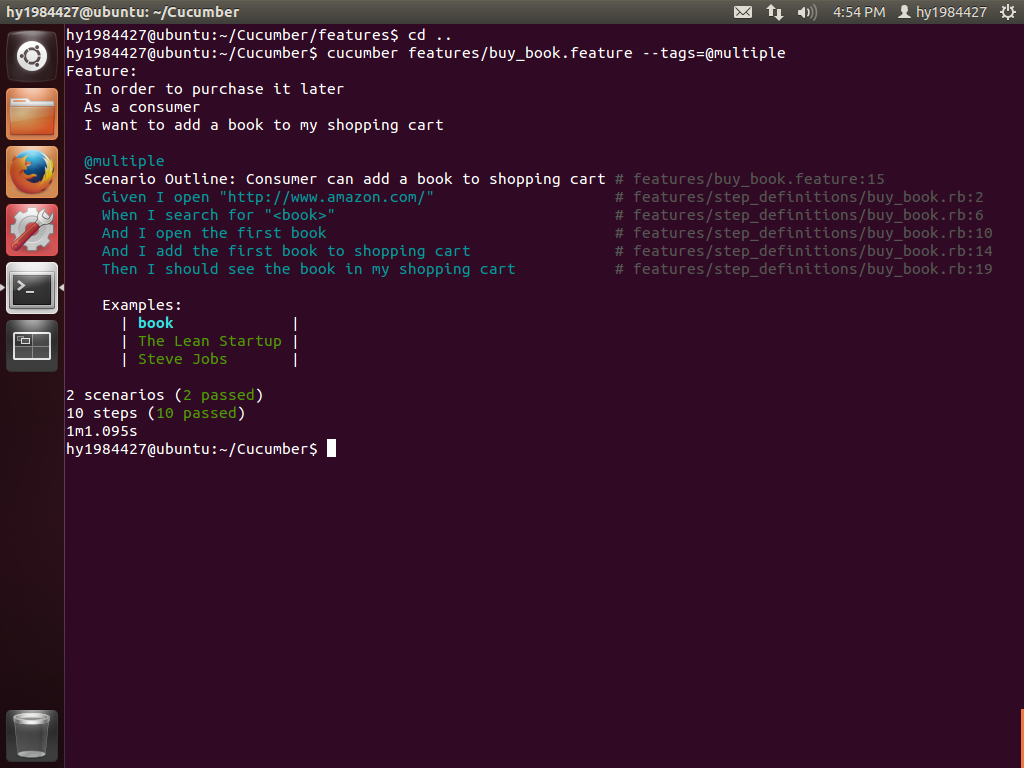Click the I want to add a book line
The width and height of the screenshot is (1024, 768).
(263, 125)
